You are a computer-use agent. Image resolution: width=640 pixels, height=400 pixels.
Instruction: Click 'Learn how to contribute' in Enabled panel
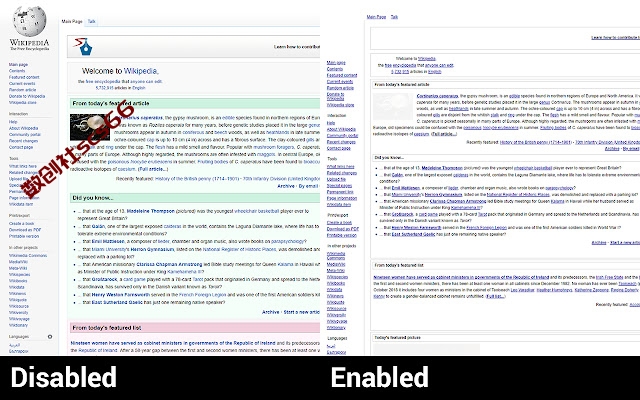click(x=616, y=38)
